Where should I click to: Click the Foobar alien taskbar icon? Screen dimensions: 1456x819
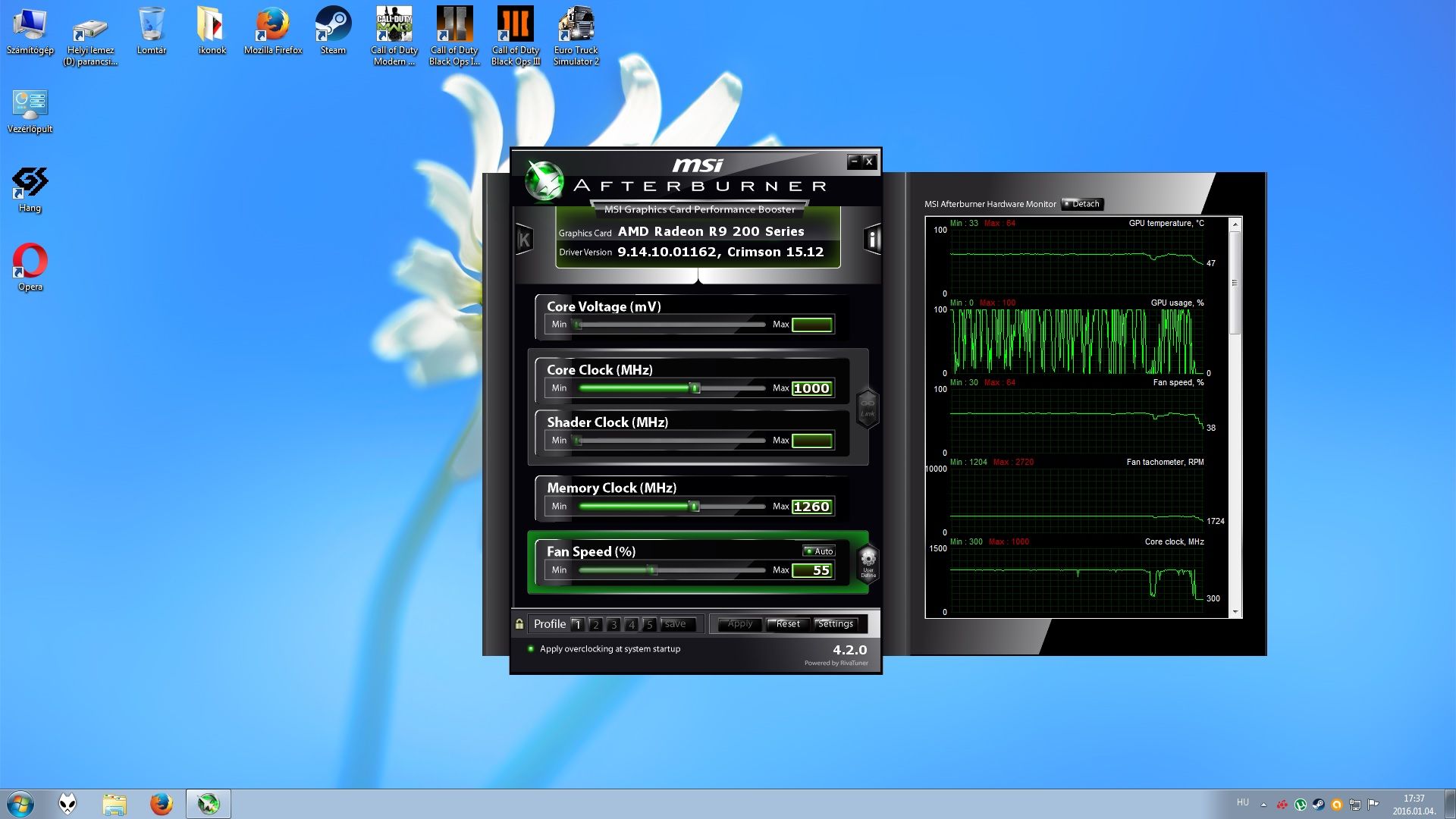(67, 804)
